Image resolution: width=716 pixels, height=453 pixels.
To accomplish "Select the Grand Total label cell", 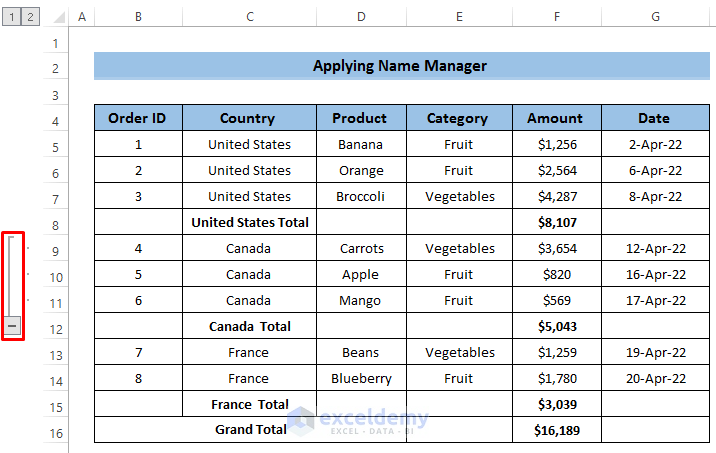I will coord(250,430).
